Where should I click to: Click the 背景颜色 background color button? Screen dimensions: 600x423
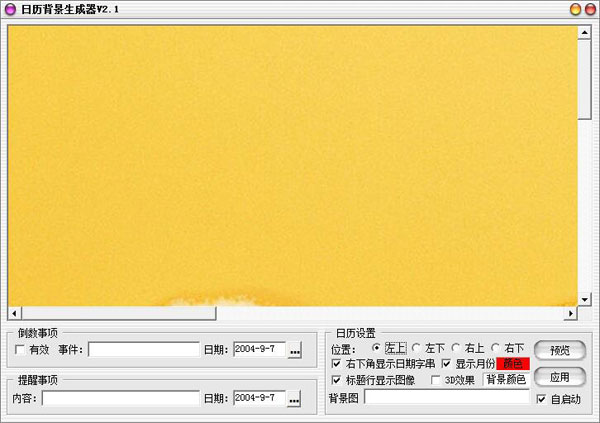point(506,380)
